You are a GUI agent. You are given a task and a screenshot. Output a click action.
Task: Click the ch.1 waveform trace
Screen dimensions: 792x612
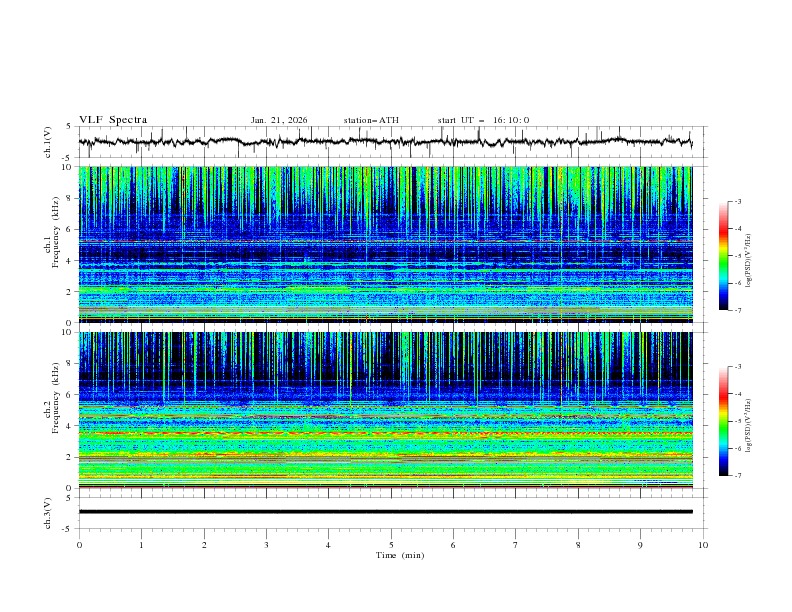(x=385, y=142)
